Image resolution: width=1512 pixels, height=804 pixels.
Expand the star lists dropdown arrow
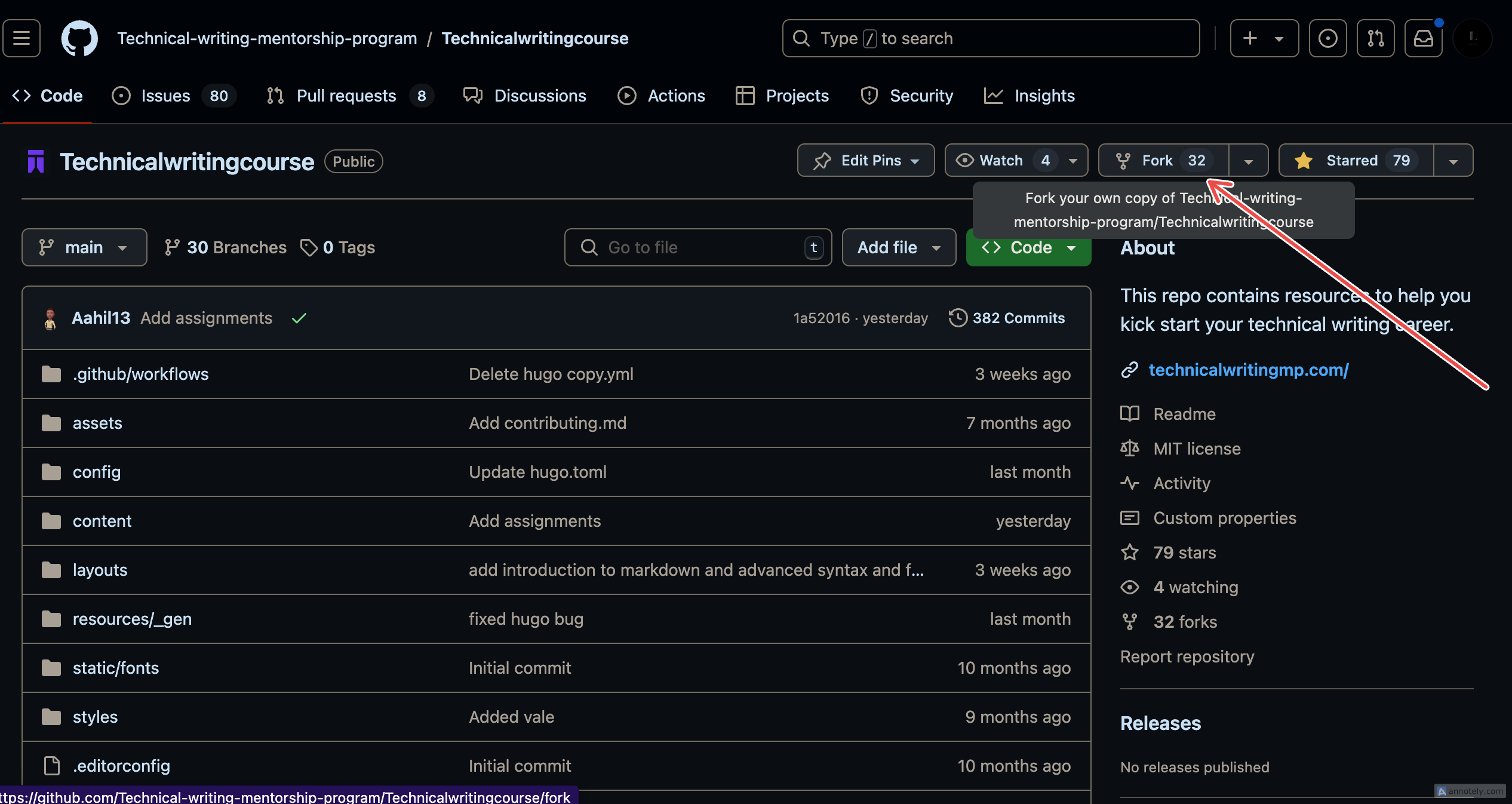pos(1453,160)
